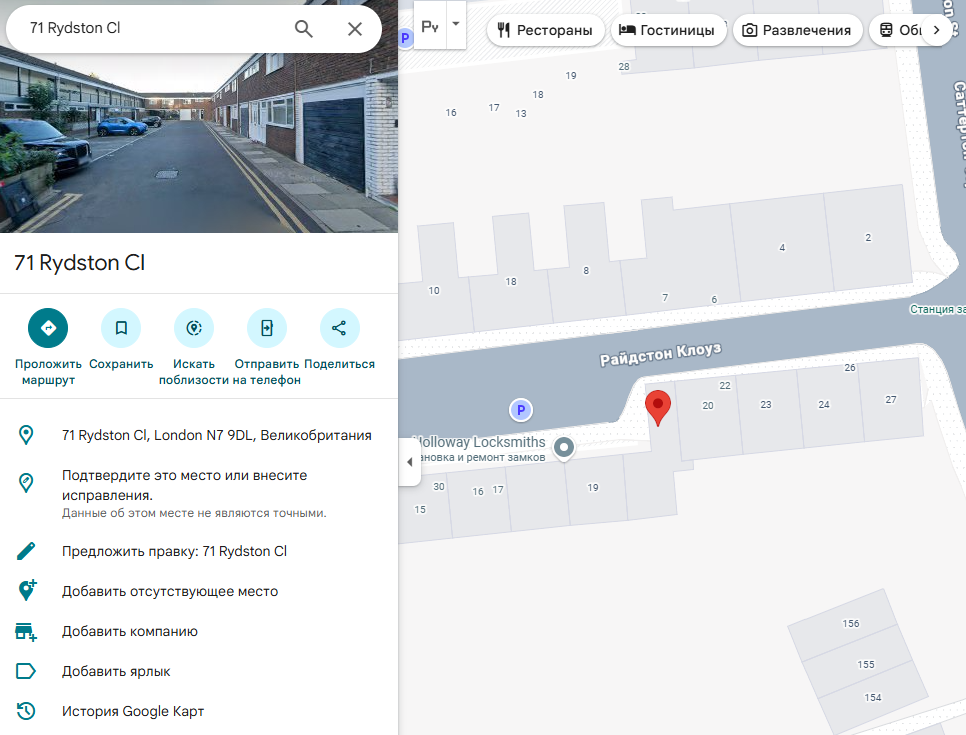The image size is (966, 735).
Task: Select the Рестораны category chip
Action: tap(546, 30)
